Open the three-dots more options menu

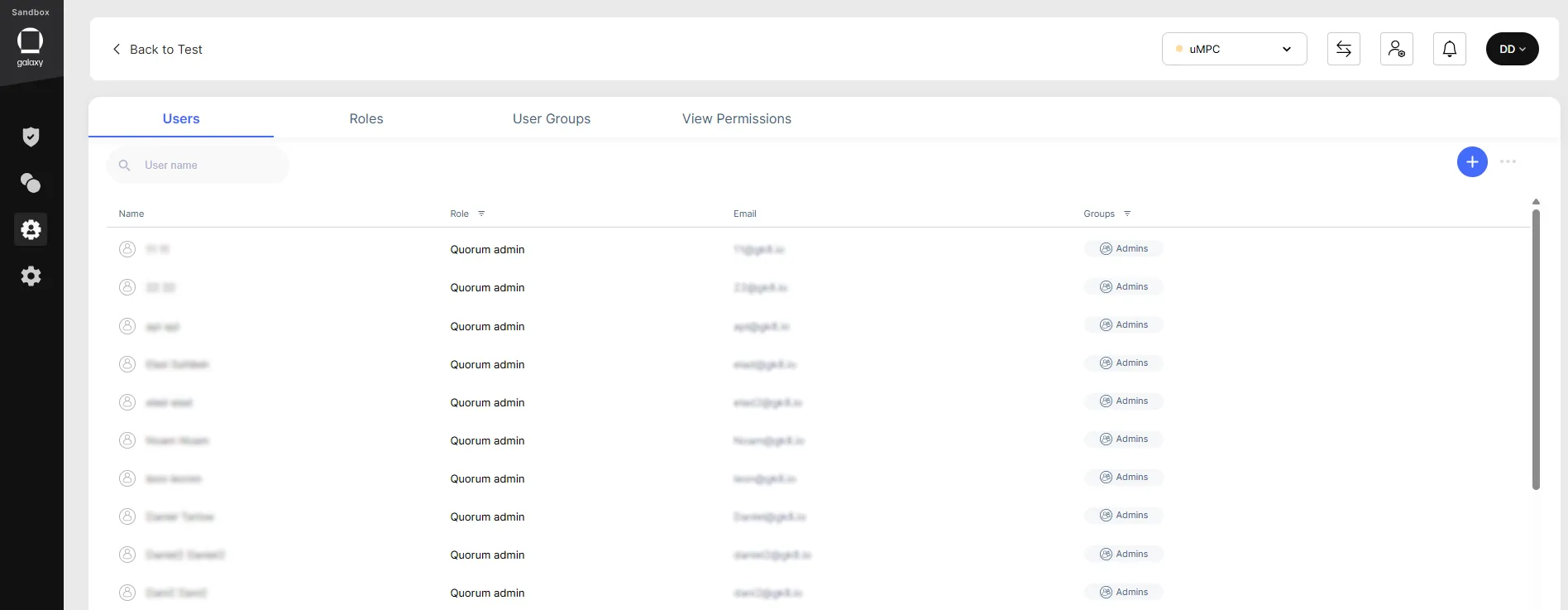tap(1508, 161)
